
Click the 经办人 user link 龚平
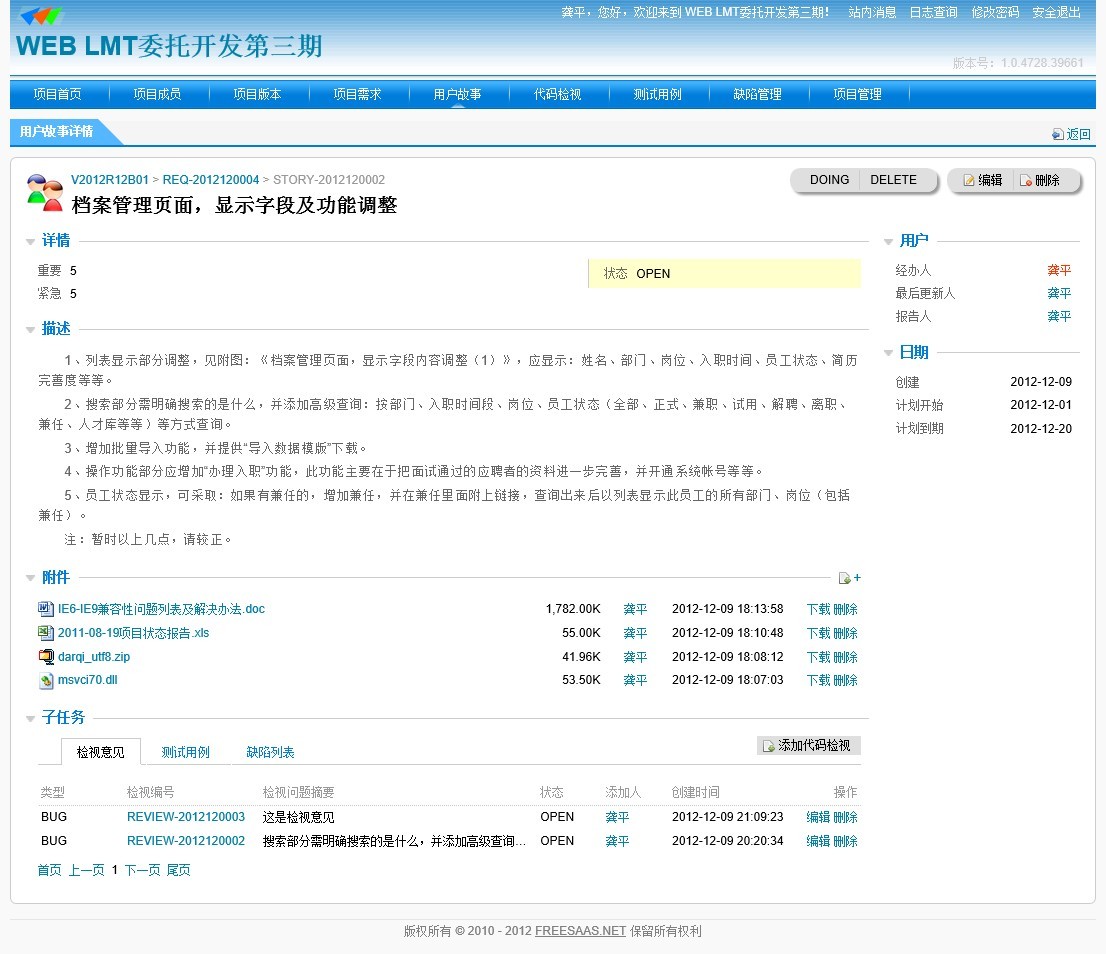pos(1059,271)
